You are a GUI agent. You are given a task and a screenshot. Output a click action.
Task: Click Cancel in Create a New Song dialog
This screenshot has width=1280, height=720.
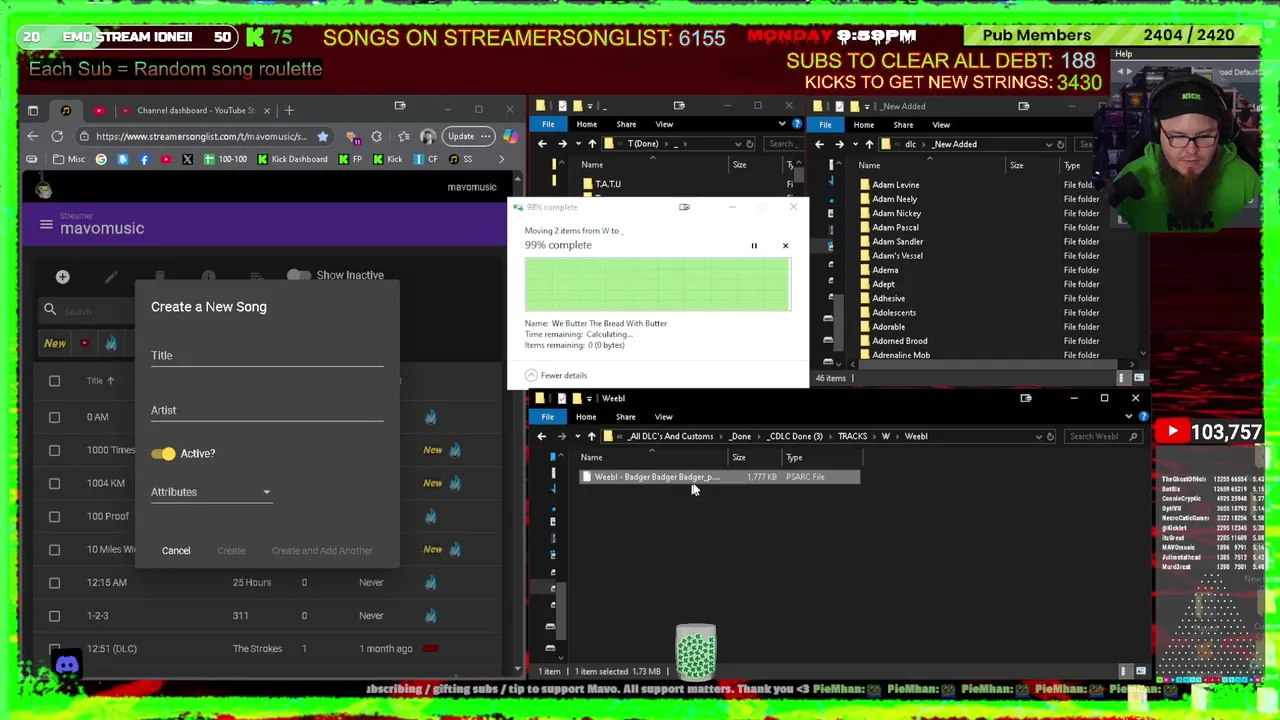[x=176, y=550]
